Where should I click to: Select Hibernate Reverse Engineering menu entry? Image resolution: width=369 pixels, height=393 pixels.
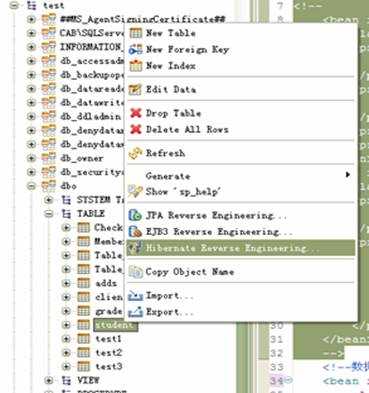pyautogui.click(x=240, y=248)
